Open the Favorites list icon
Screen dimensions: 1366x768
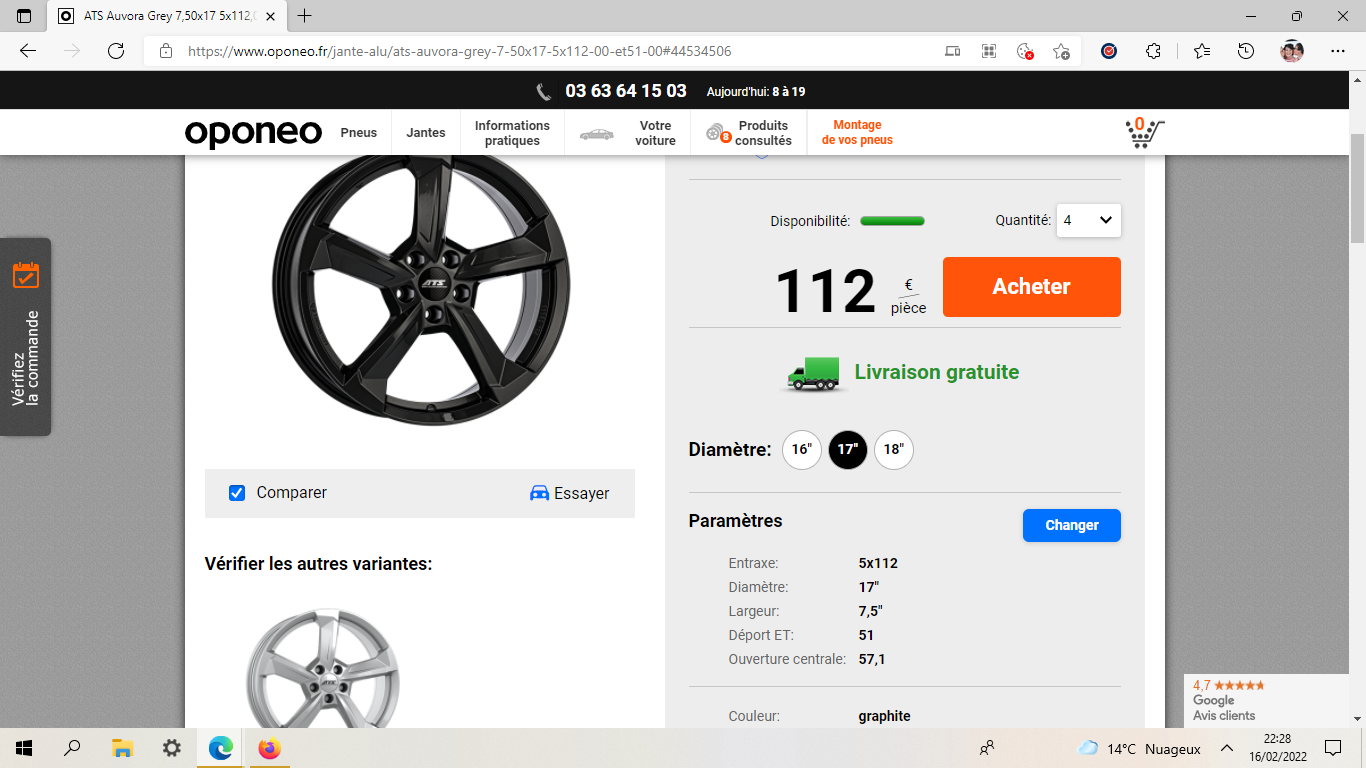point(1202,51)
